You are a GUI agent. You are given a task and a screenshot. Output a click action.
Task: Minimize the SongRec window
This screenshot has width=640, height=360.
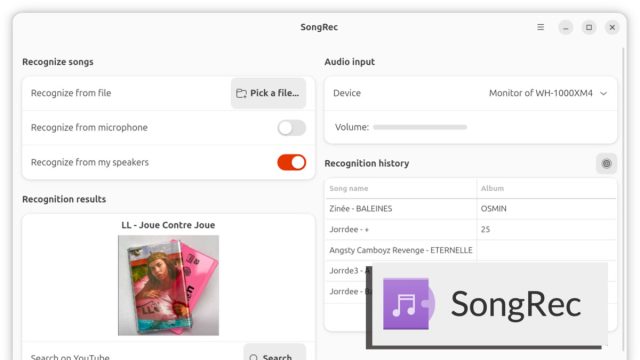pyautogui.click(x=566, y=27)
